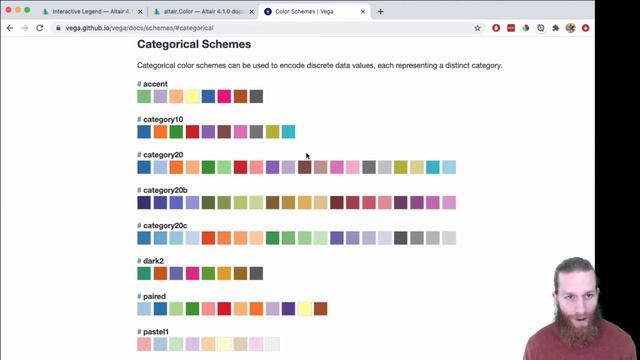Go back using the browser back arrow
640x360 pixels.
[x=10, y=28]
